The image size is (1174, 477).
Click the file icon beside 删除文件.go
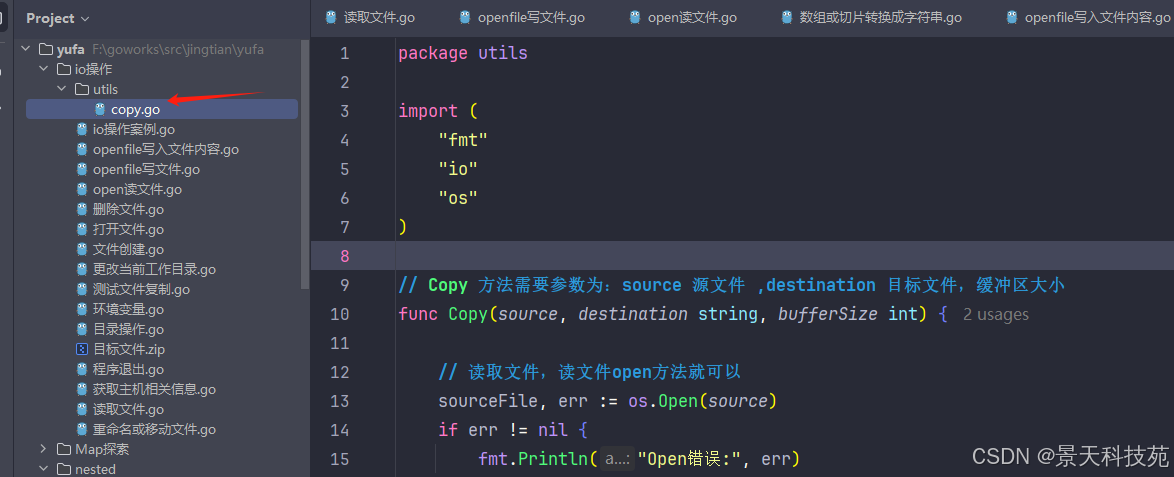pos(82,210)
